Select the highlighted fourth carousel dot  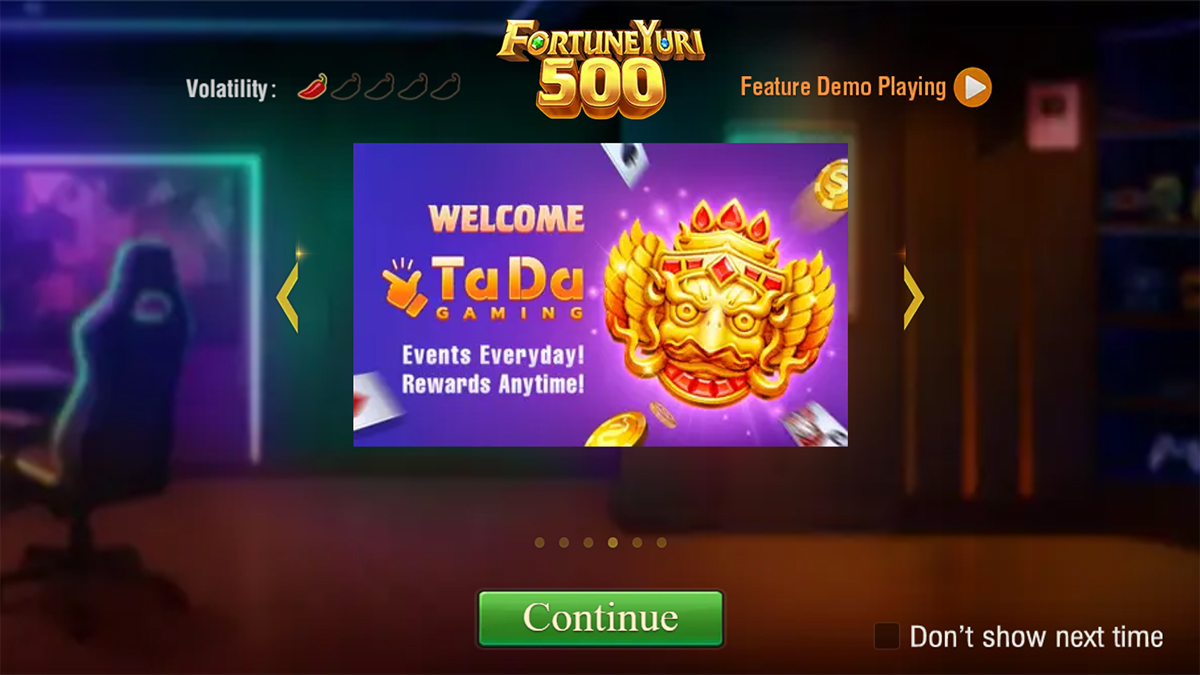coord(612,543)
